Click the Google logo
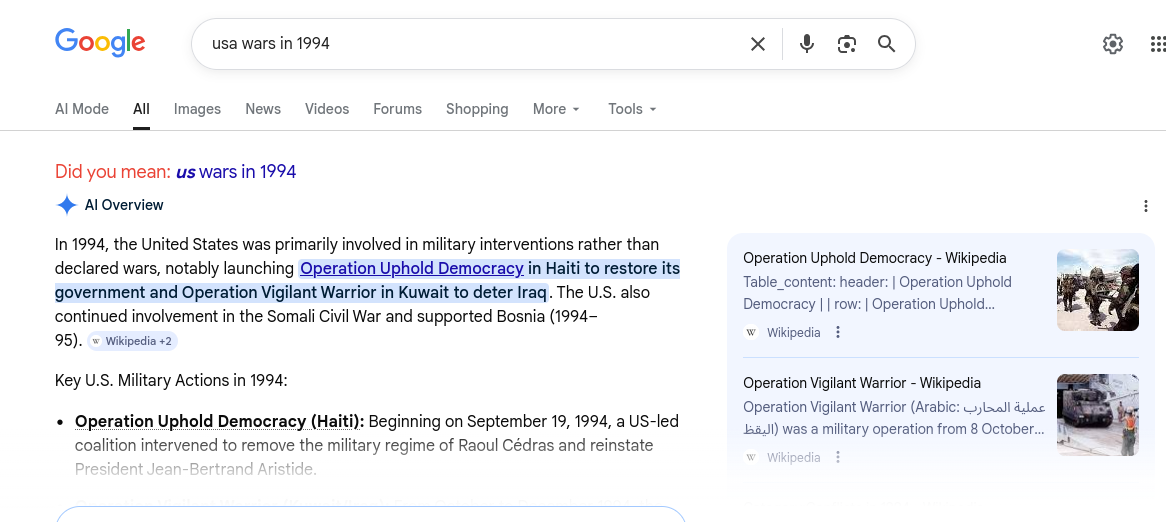1166x522 pixels. tap(100, 42)
